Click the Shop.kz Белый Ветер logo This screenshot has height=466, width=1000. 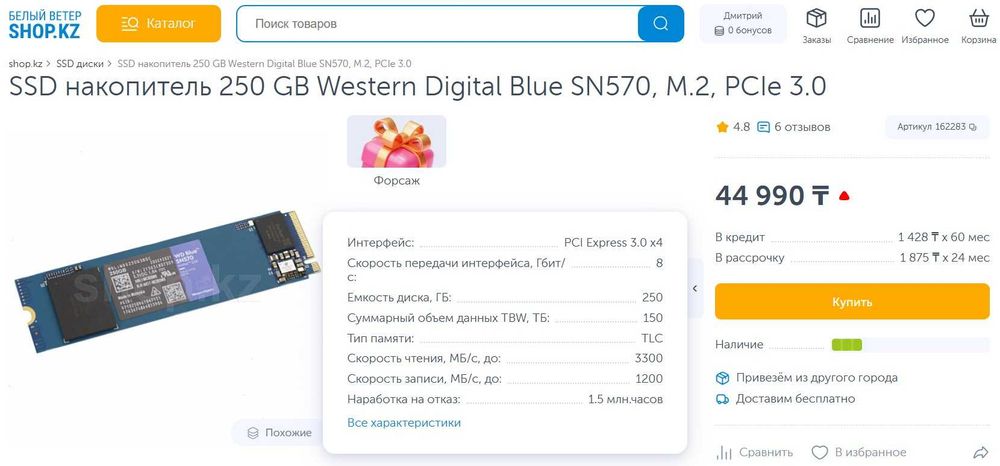pos(45,23)
